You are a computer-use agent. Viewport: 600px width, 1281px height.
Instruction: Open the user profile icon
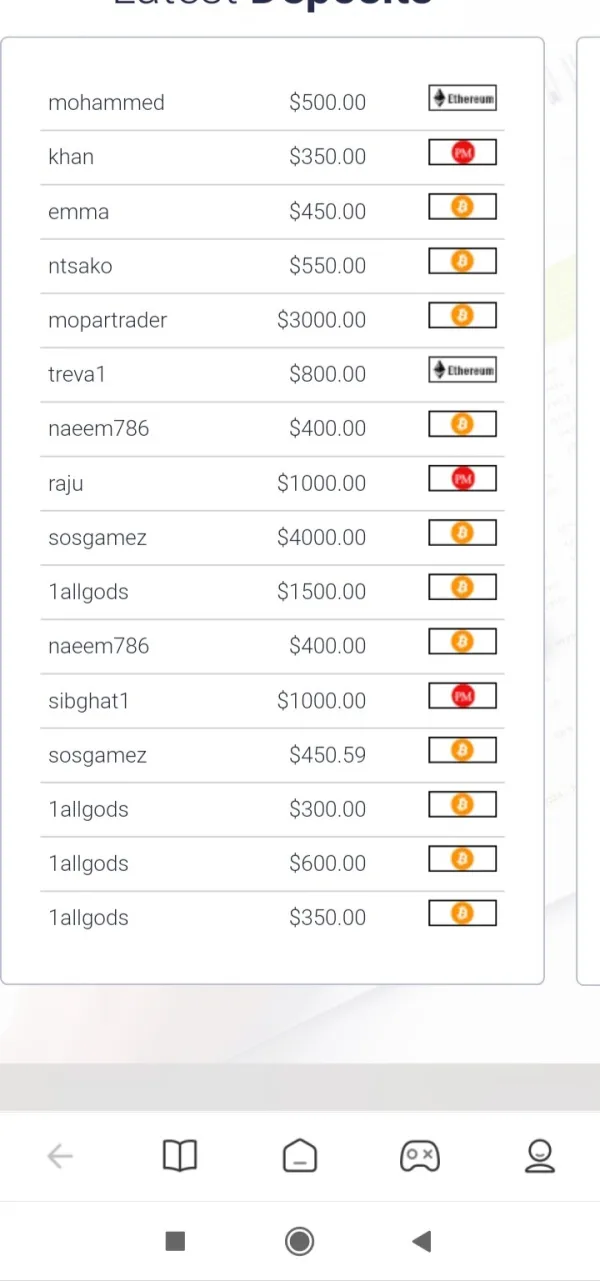click(540, 1156)
